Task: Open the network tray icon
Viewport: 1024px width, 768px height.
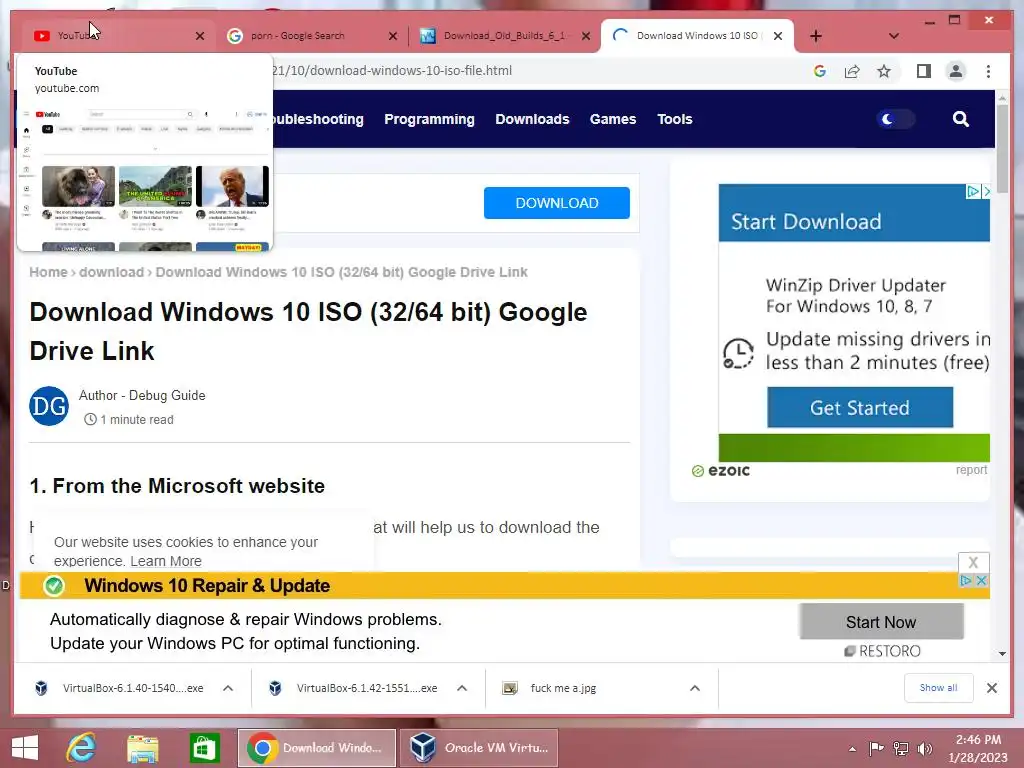Action: [x=901, y=748]
